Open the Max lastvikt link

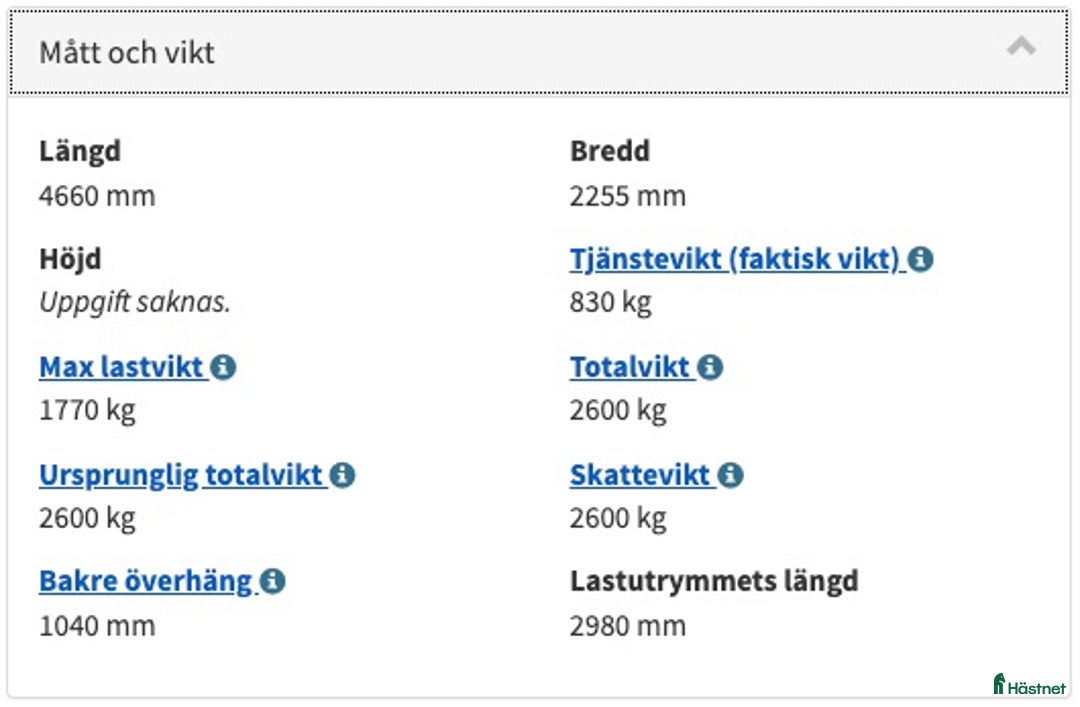click(x=120, y=367)
